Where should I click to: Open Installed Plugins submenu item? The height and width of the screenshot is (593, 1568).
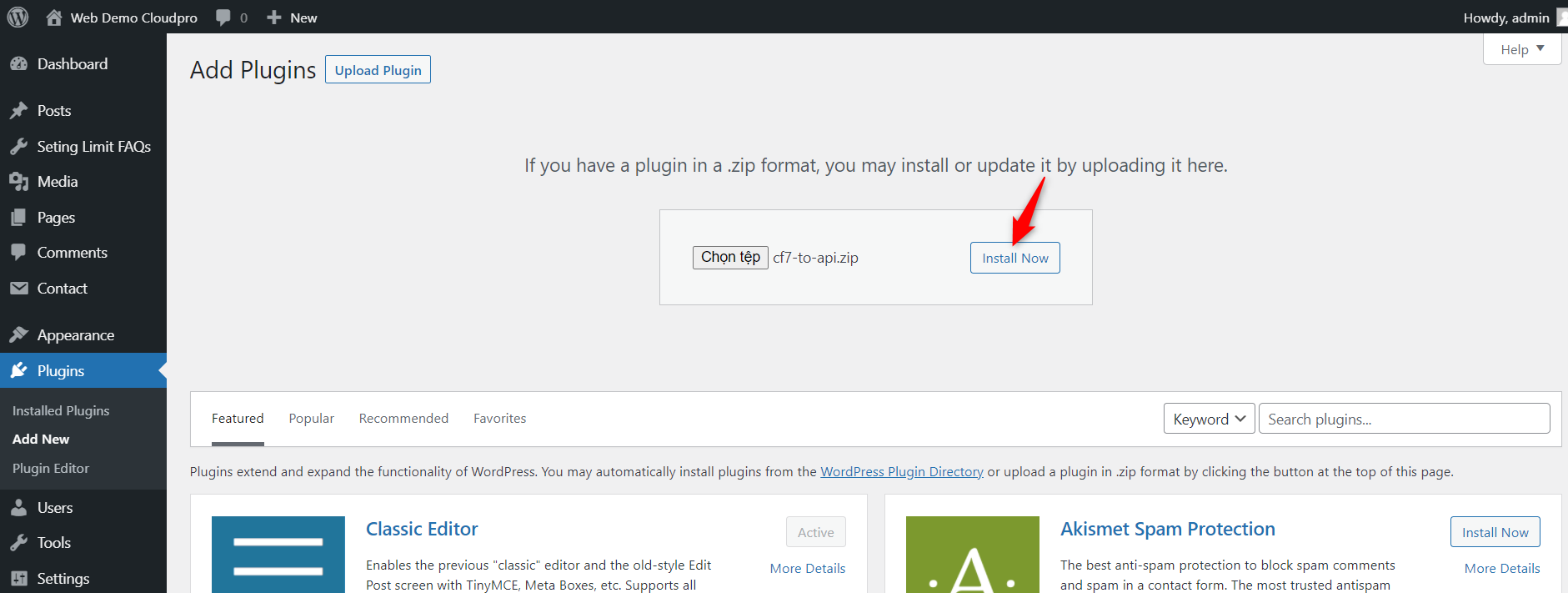point(61,411)
